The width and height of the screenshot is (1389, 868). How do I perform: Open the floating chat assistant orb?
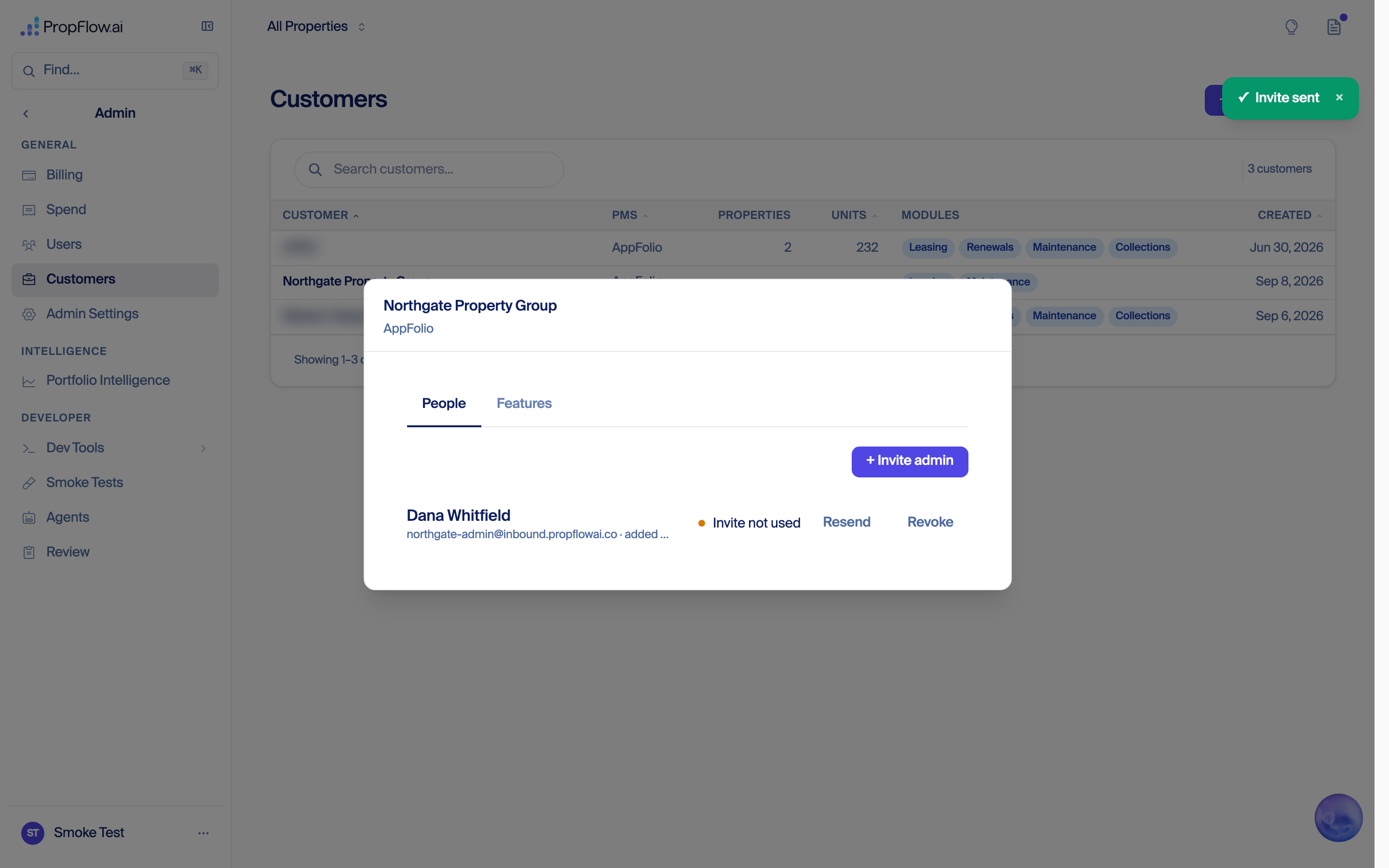click(x=1338, y=817)
